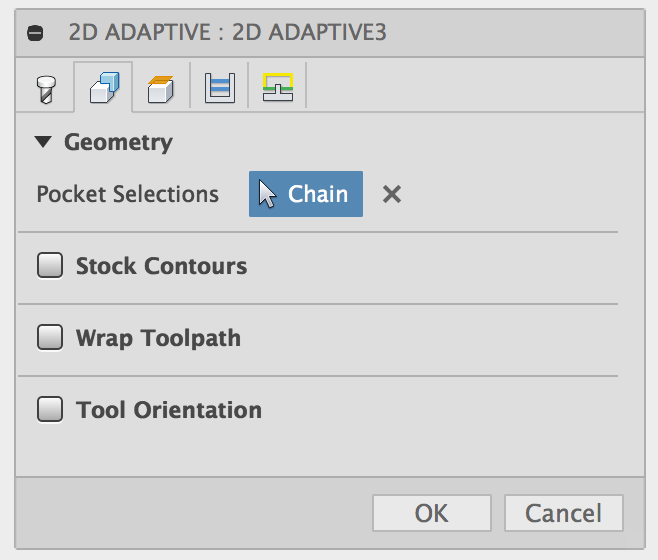The width and height of the screenshot is (658, 560).
Task: Open the Tool tab
Action: 45,88
